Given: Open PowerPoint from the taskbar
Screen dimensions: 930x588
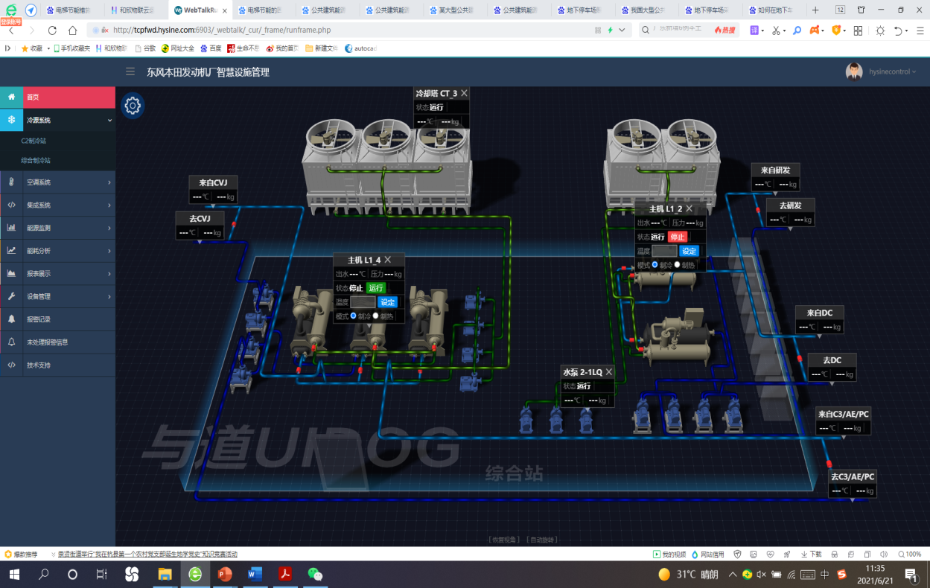Looking at the screenshot, I should click(x=225, y=574).
